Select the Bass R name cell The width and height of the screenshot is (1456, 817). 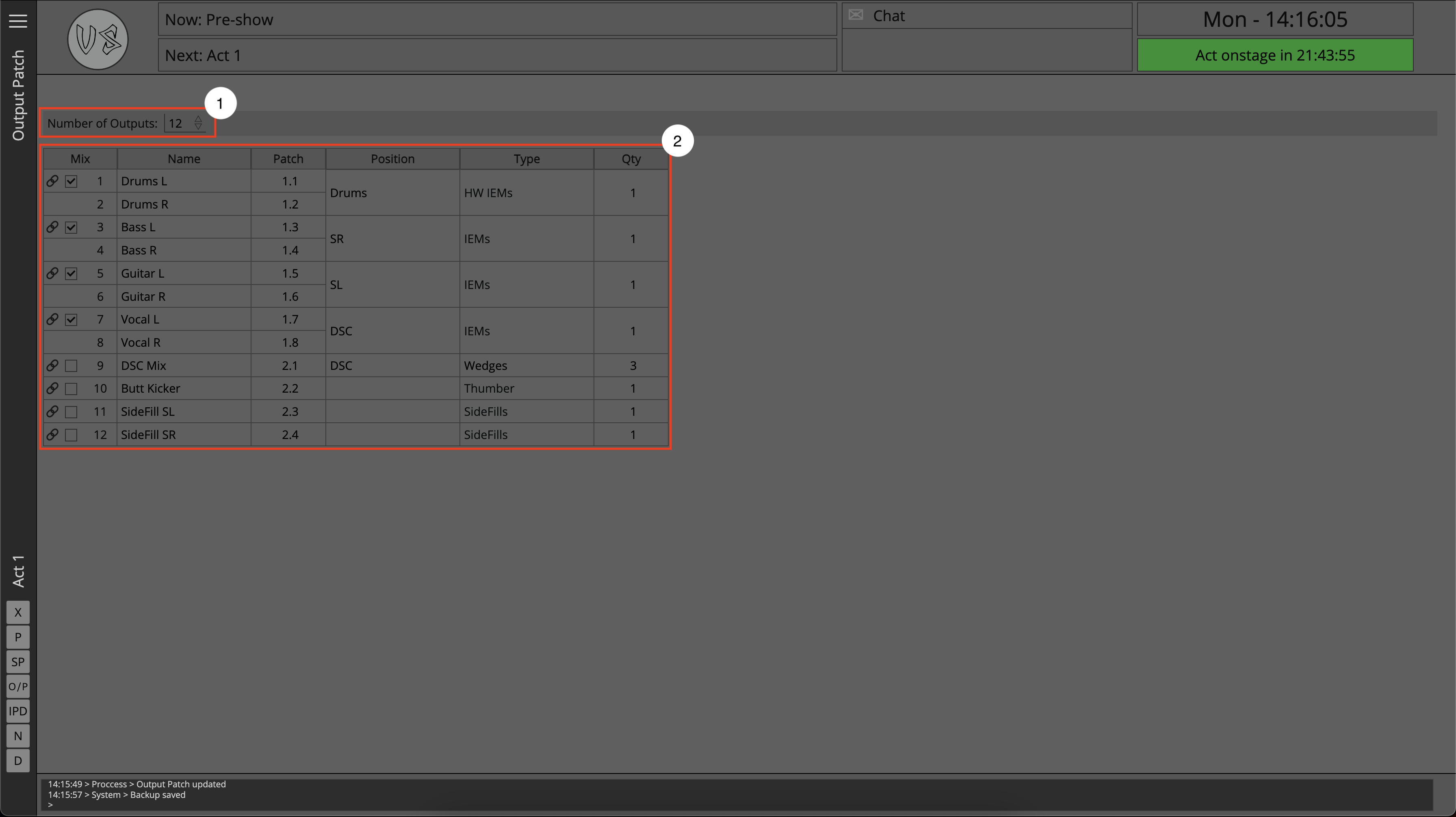184,250
